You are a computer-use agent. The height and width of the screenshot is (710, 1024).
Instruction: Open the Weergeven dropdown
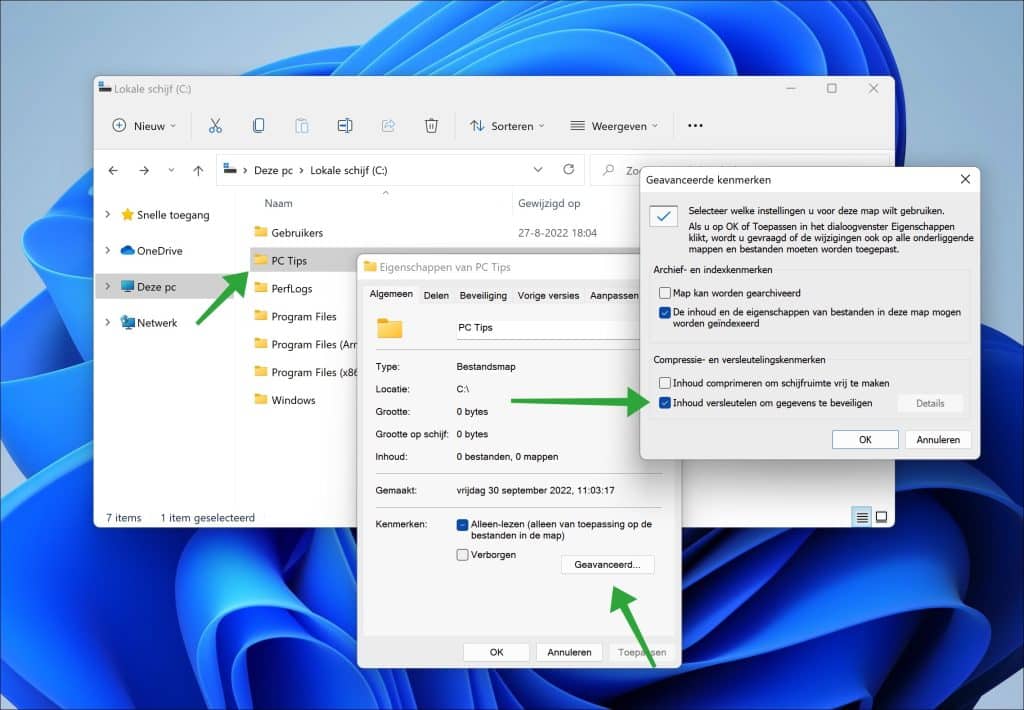click(x=613, y=125)
